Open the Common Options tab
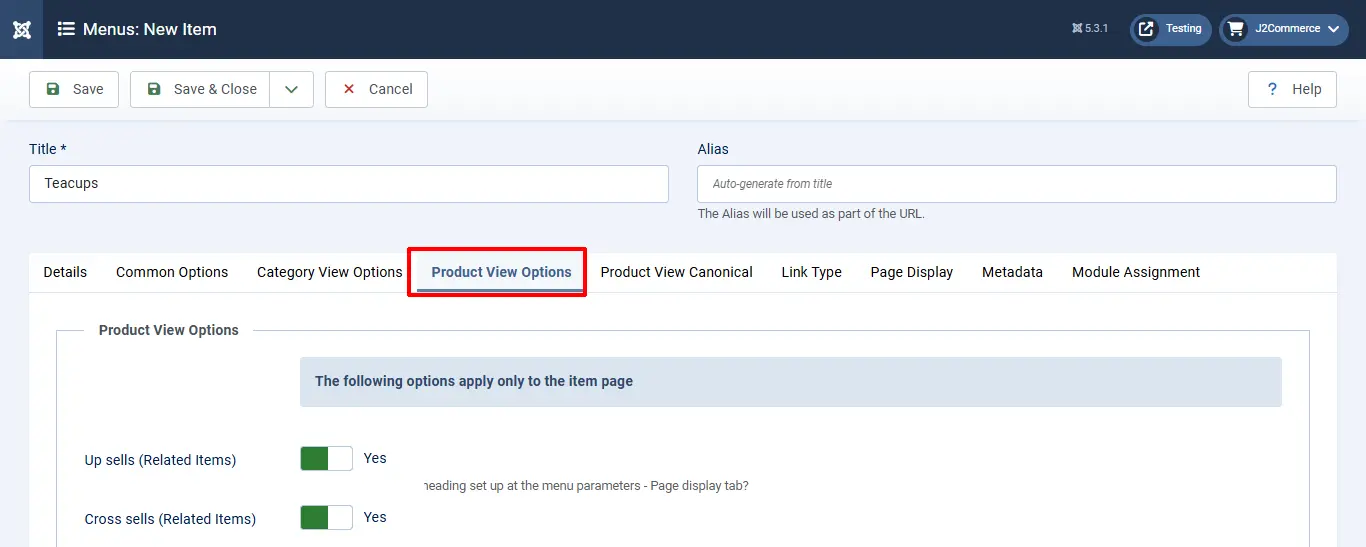Image resolution: width=1366 pixels, height=547 pixels. coord(172,272)
